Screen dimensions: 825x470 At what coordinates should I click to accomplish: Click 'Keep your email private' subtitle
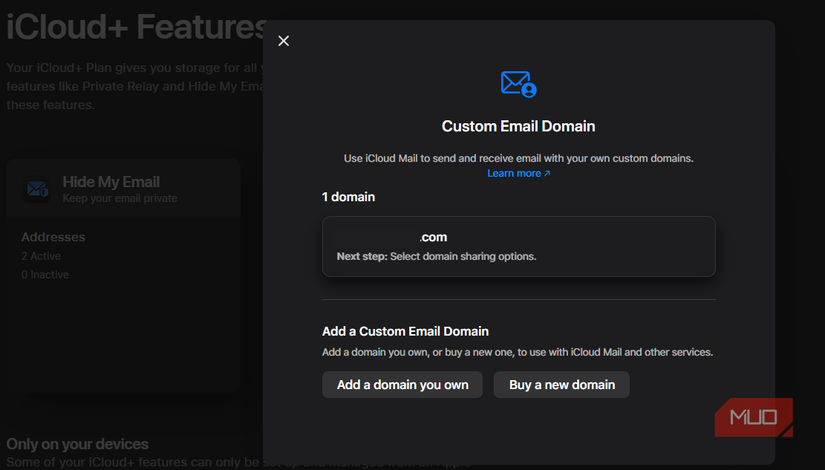120,198
